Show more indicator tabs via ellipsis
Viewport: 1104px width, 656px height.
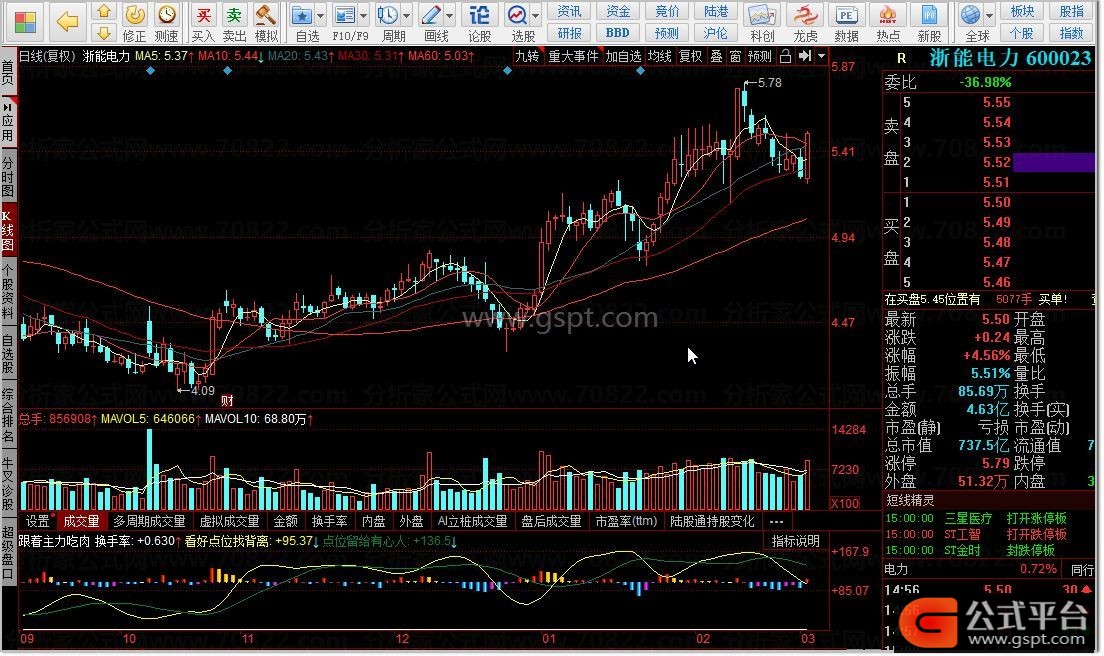pyautogui.click(x=776, y=522)
